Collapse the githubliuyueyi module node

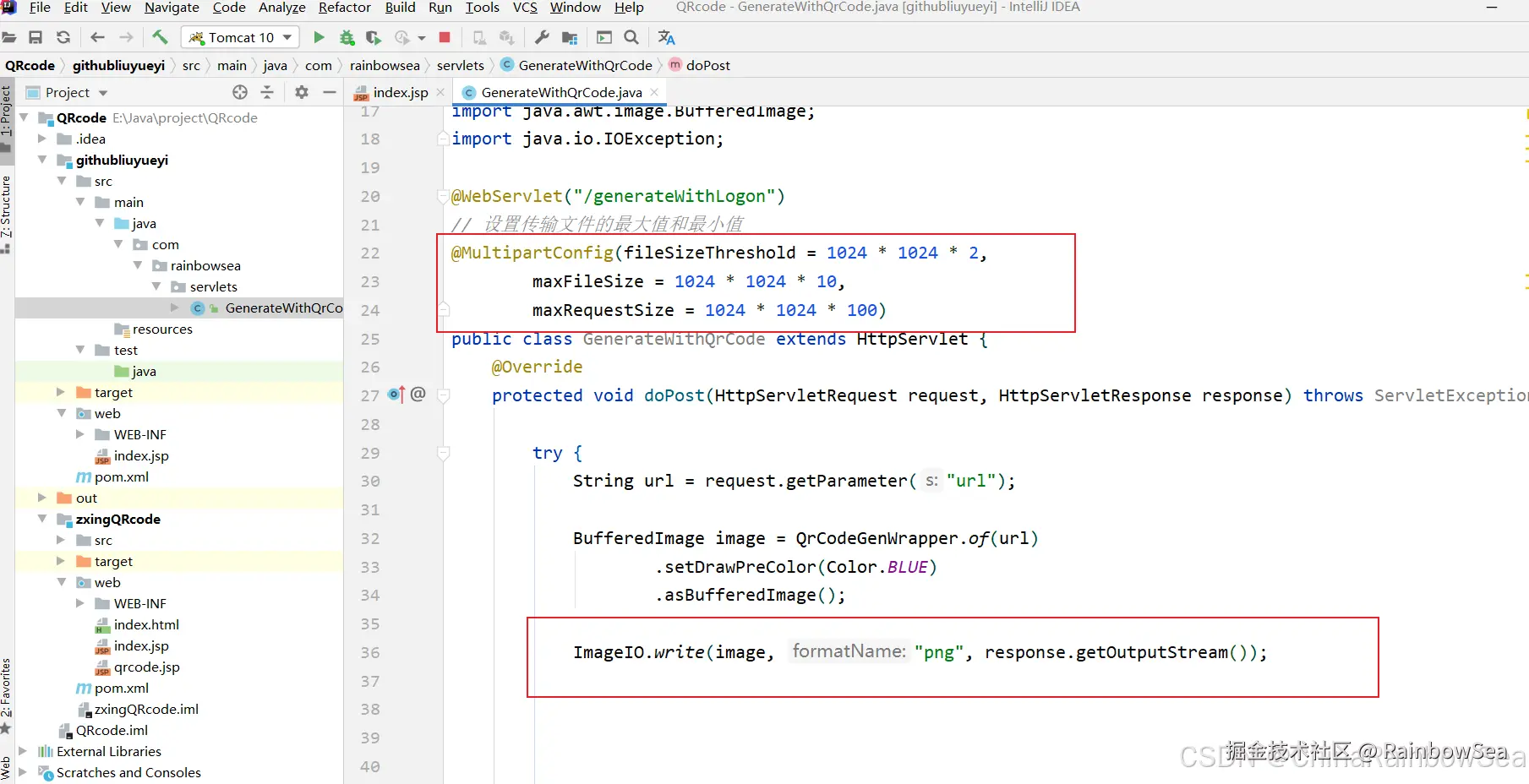(x=42, y=160)
